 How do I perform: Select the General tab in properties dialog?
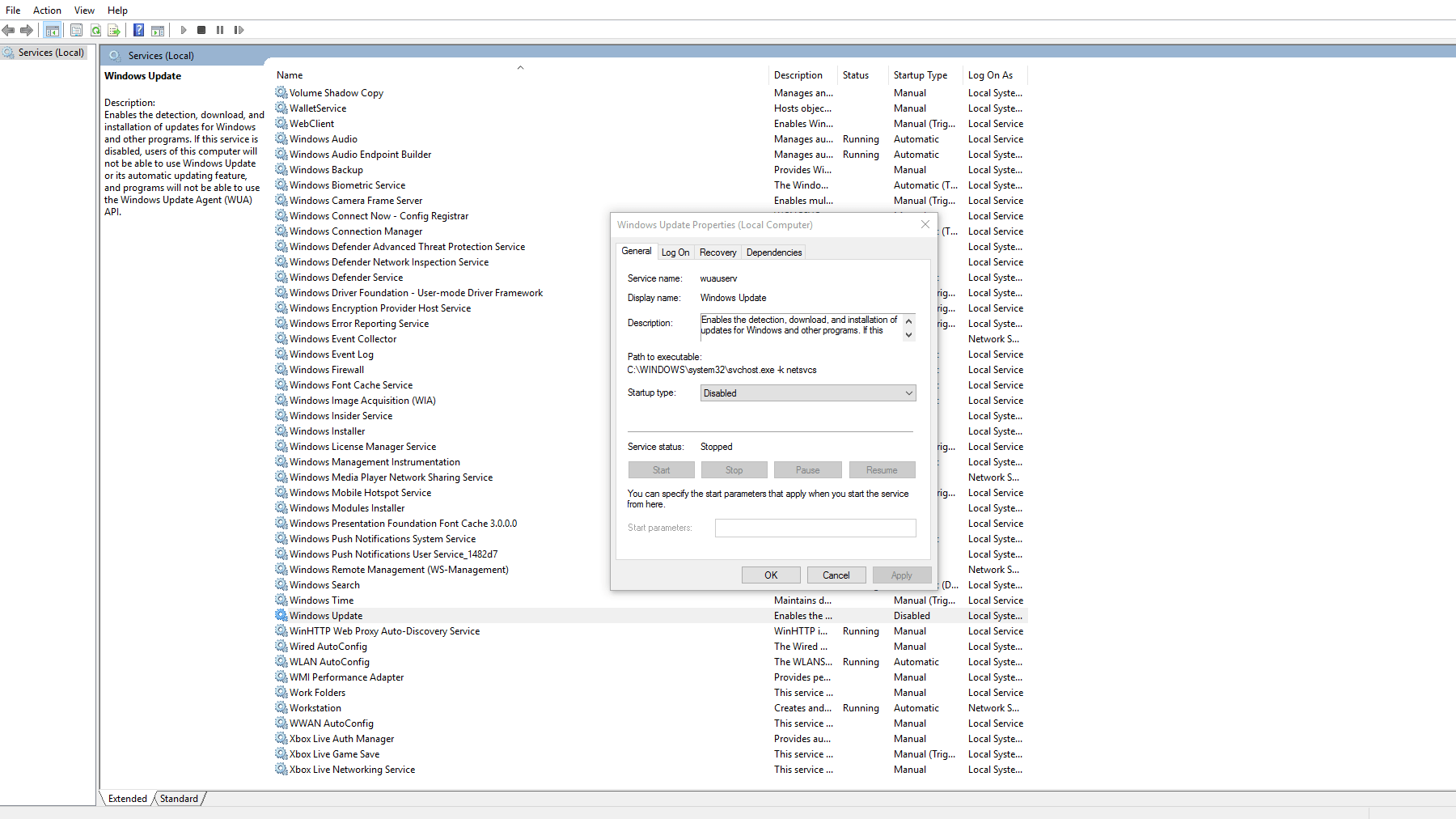pyautogui.click(x=637, y=251)
